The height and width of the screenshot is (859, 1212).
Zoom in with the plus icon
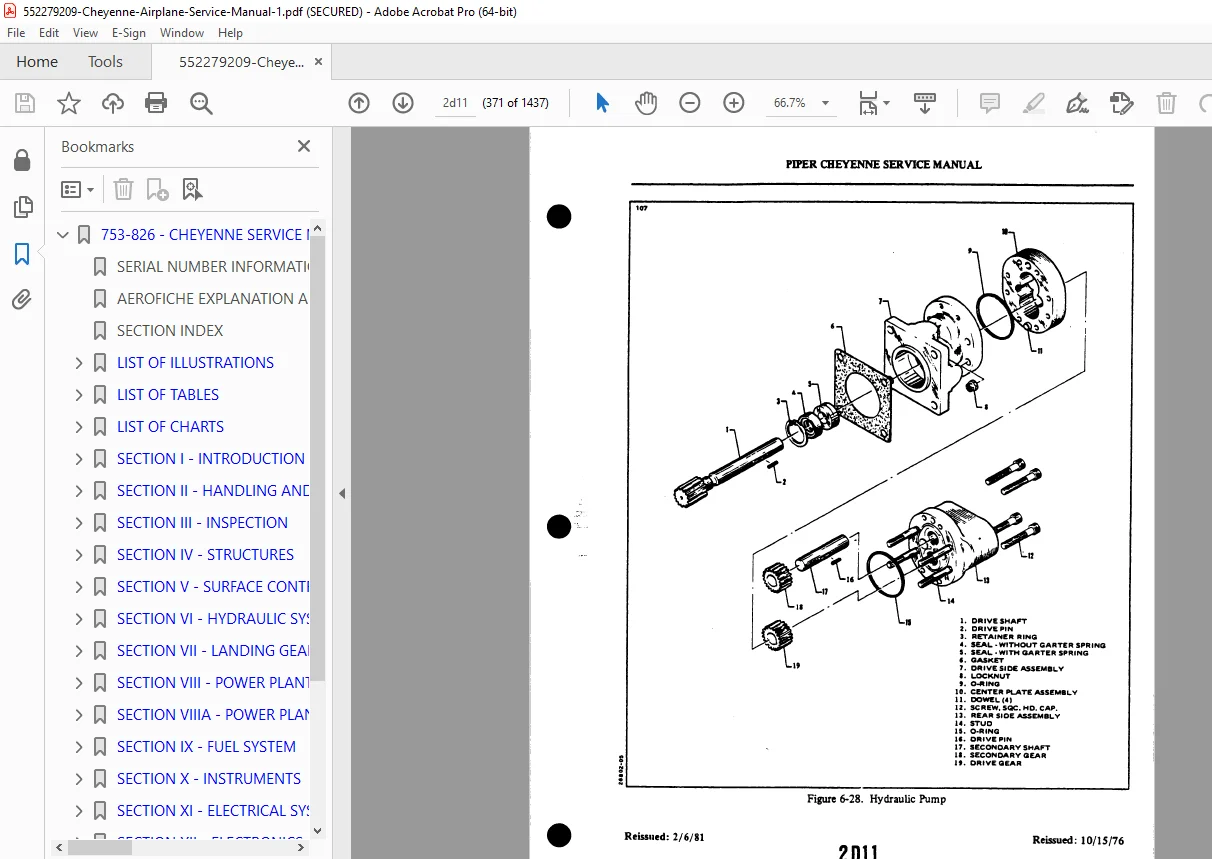(x=734, y=103)
